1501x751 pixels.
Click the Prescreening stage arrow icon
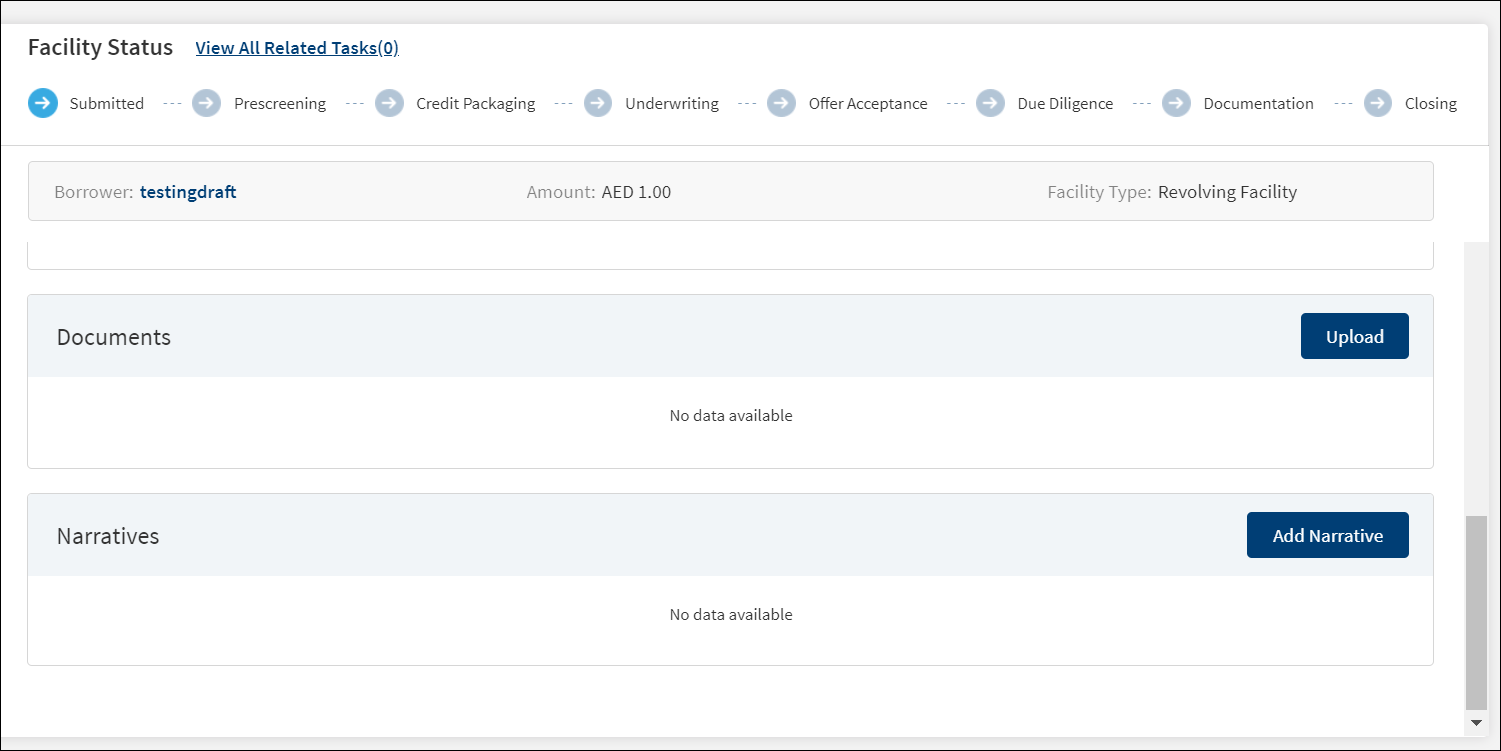click(206, 103)
